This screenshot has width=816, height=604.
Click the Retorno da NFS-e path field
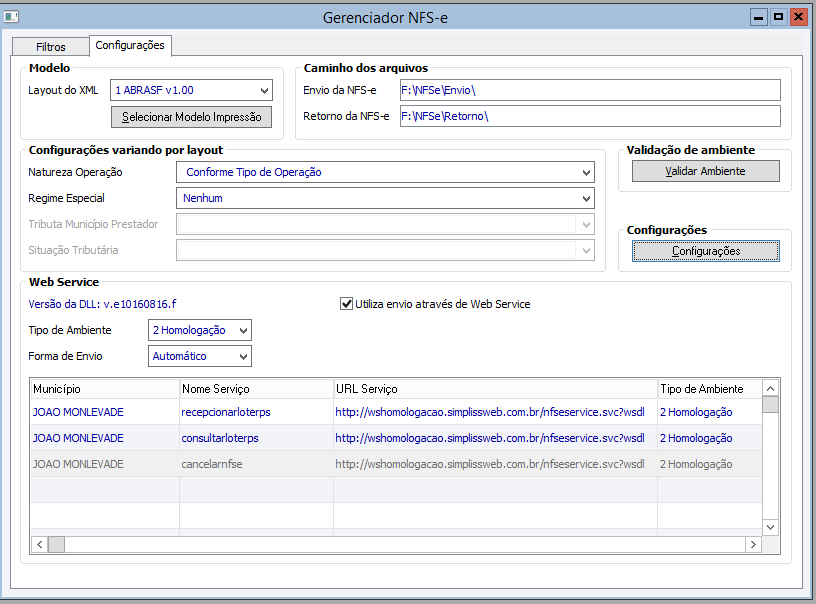588,116
